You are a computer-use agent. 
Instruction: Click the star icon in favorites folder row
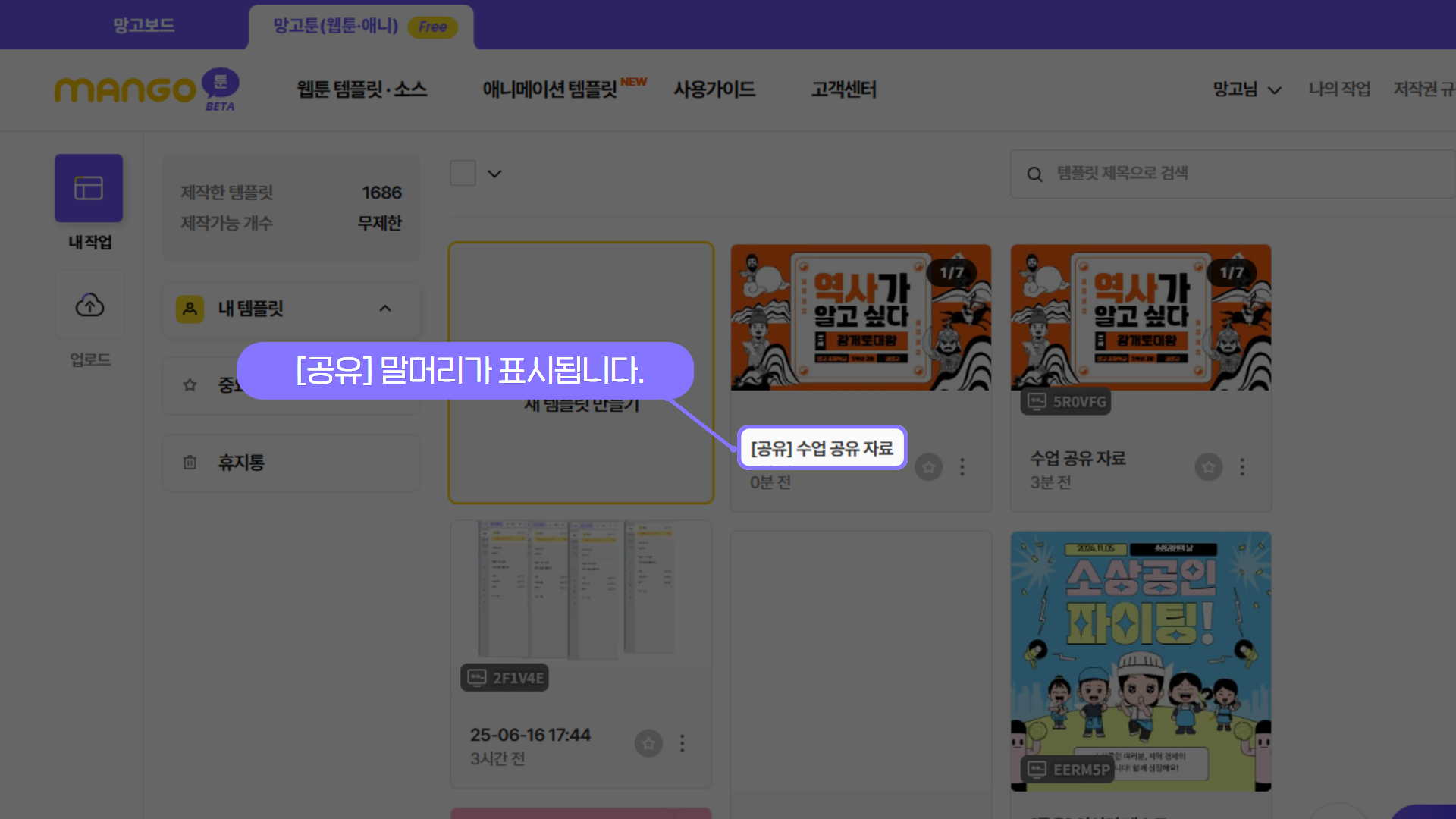click(x=190, y=385)
